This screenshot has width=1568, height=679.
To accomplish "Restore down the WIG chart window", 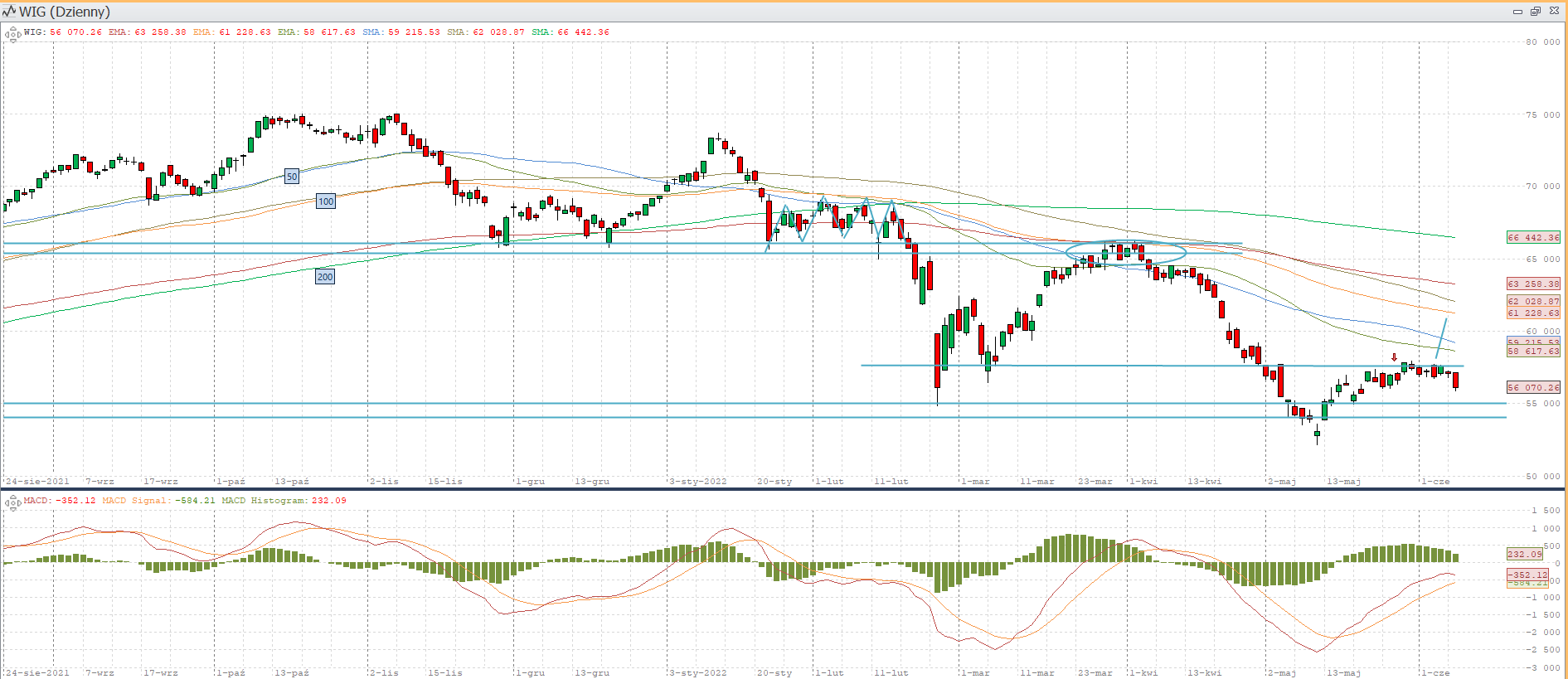I will click(x=1535, y=12).
